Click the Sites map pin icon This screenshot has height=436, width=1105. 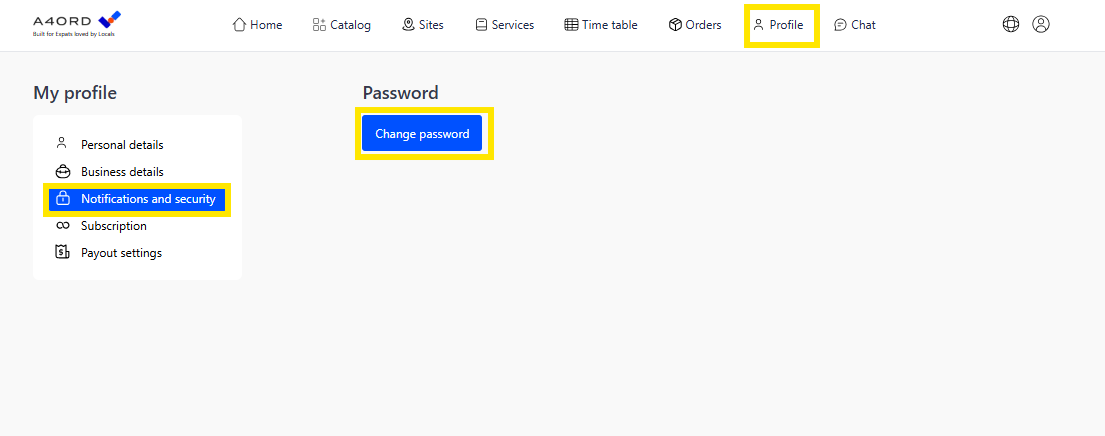coord(408,25)
